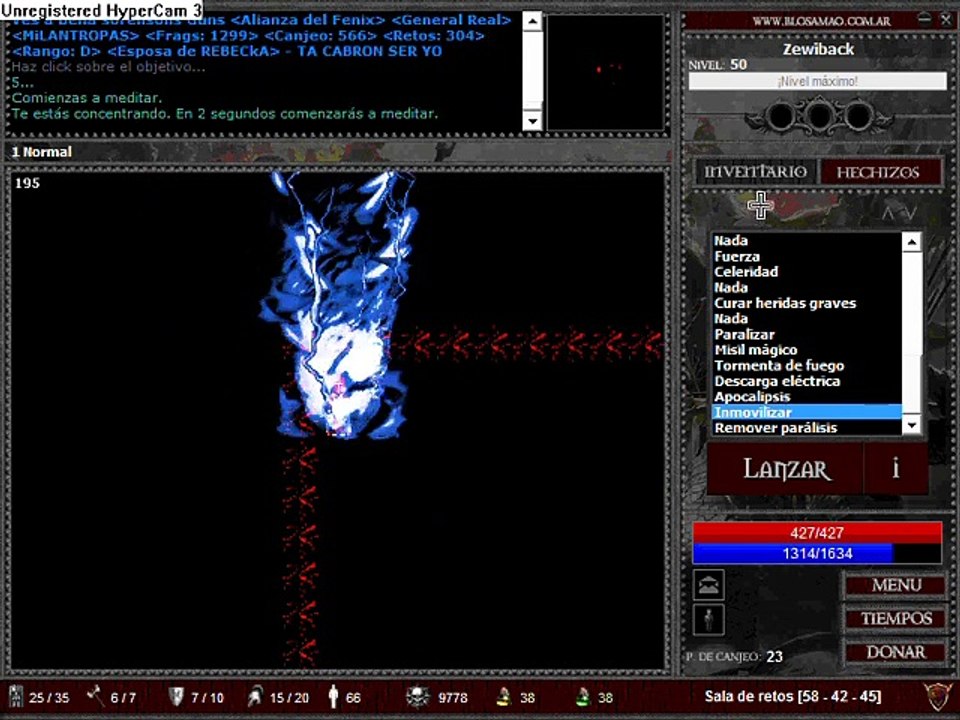Switch to the Inventario tab
Screen dimensions: 960x720
[x=754, y=172]
